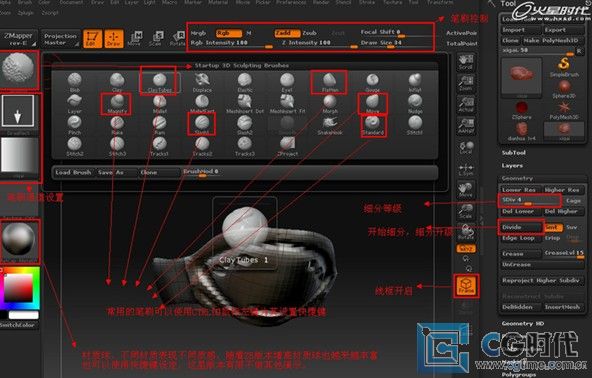
Task: Click the Edge Loop button
Action: 521,238
